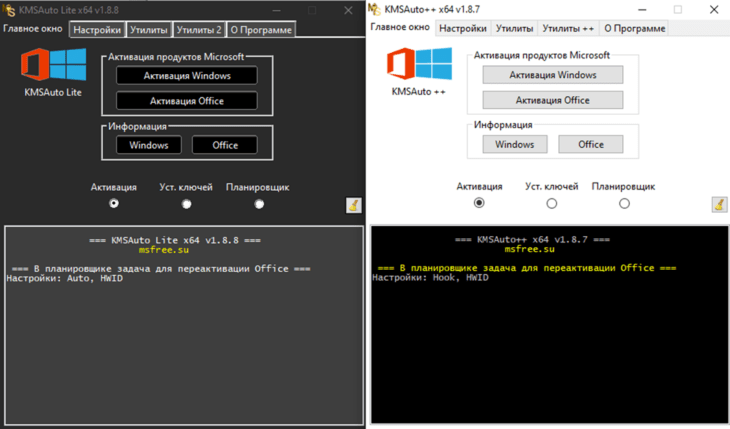Click the Office/Windows logo in KMSAuto Lite
730x429 pixels.
[54, 64]
